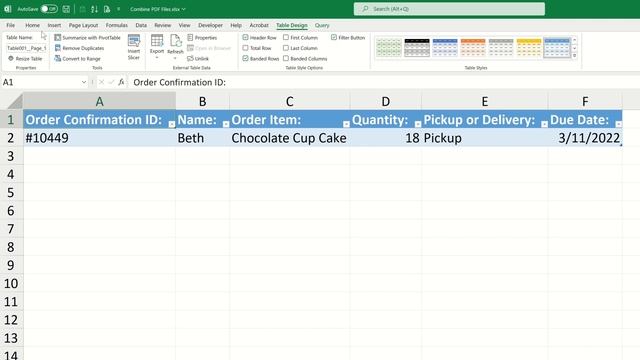640x360 pixels.
Task: Open the File tab
Action: [x=11, y=25]
